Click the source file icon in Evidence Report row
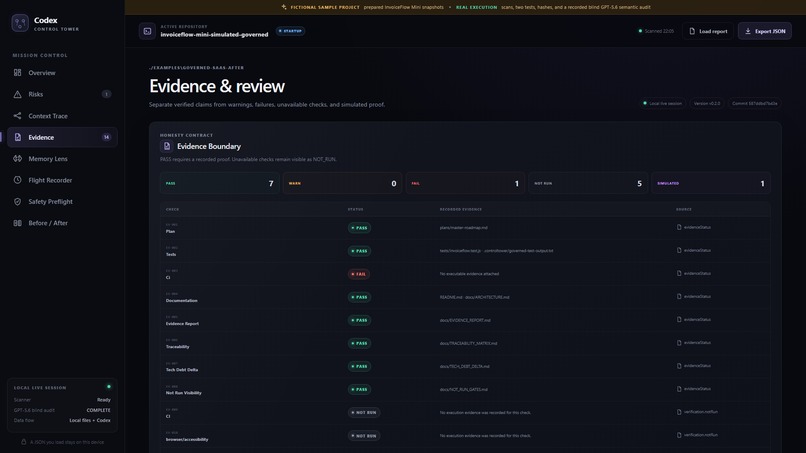 [x=679, y=320]
